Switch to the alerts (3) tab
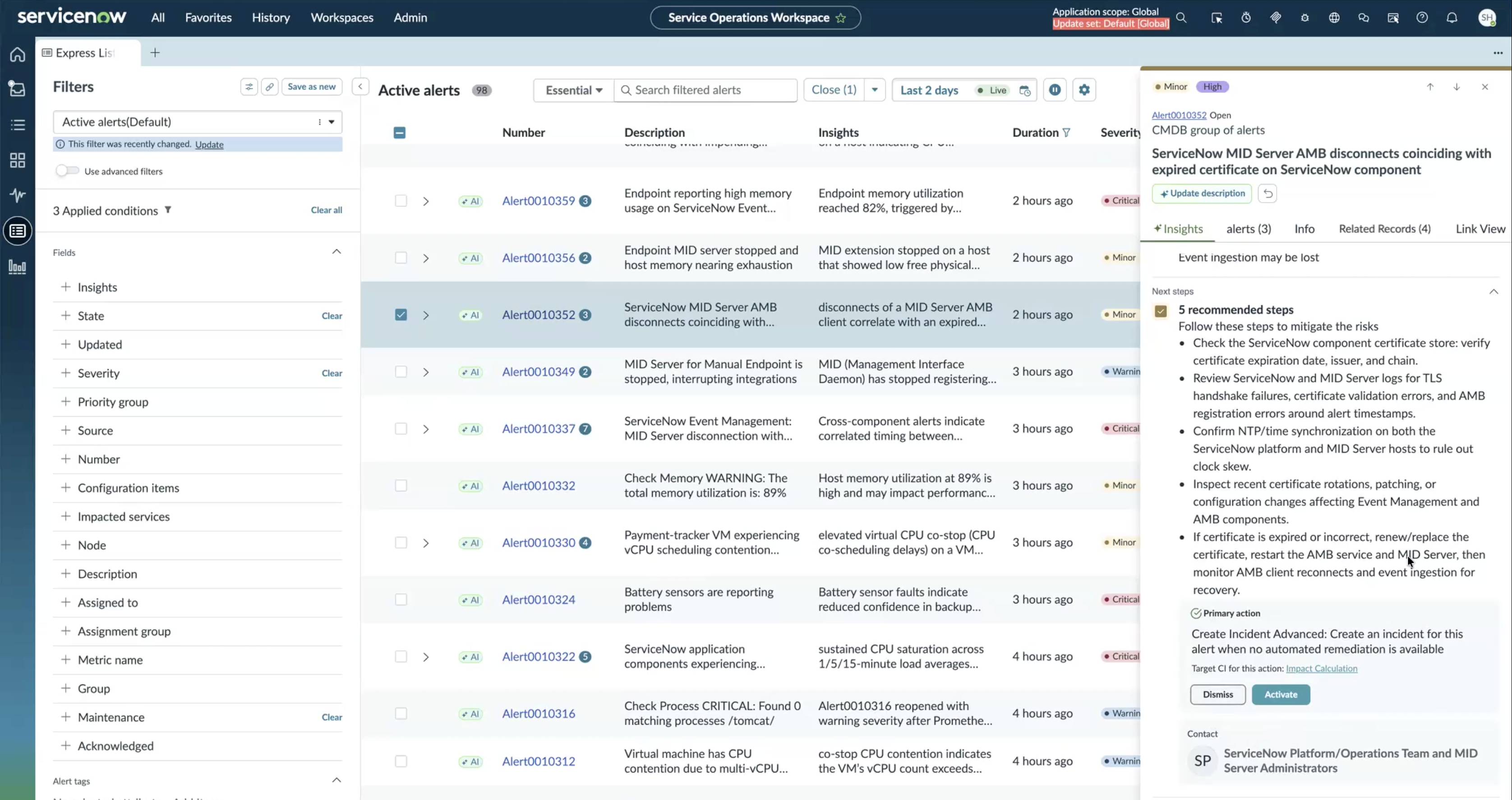The width and height of the screenshot is (1512, 800). (x=1249, y=229)
